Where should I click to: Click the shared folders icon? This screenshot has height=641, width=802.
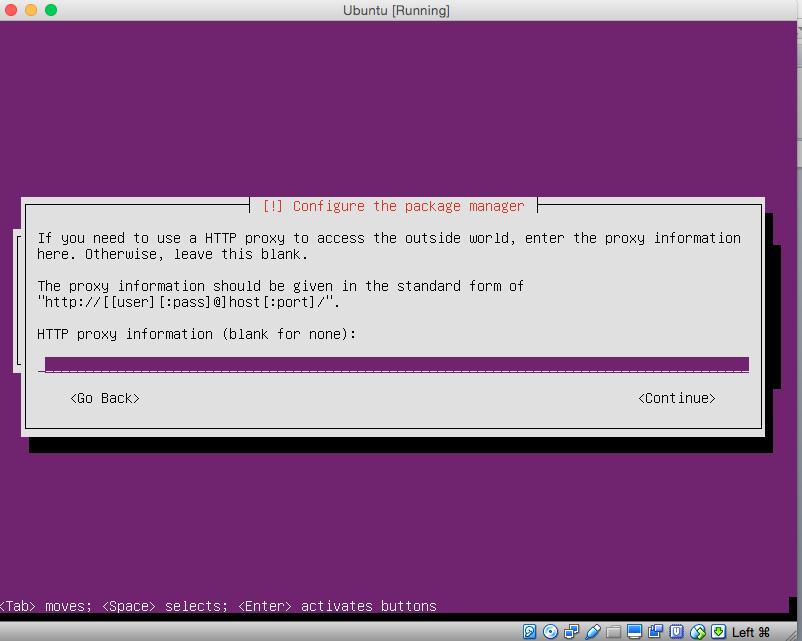click(x=614, y=632)
